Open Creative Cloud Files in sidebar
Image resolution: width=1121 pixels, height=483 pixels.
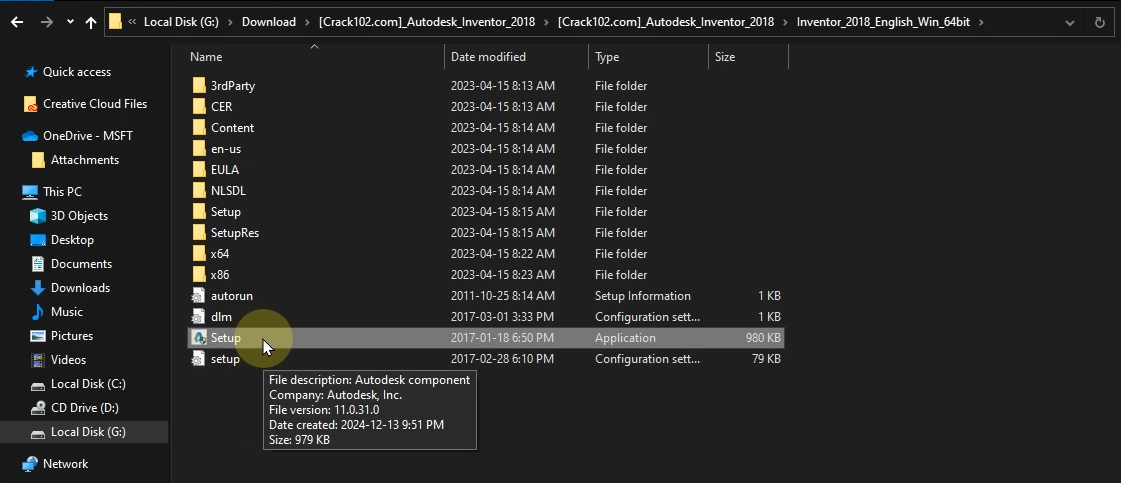tap(94, 104)
